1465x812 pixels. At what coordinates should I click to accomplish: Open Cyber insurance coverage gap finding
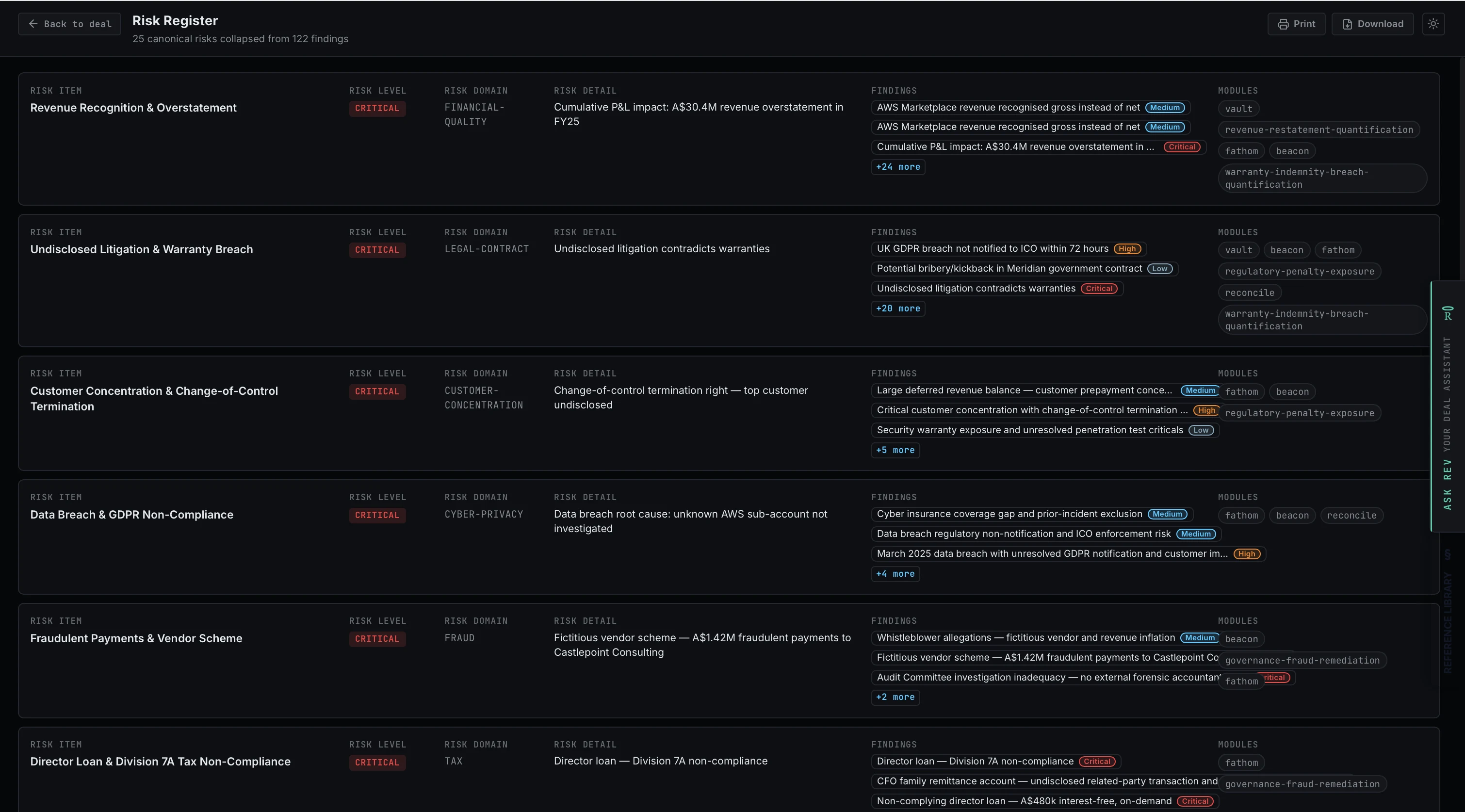point(1032,514)
